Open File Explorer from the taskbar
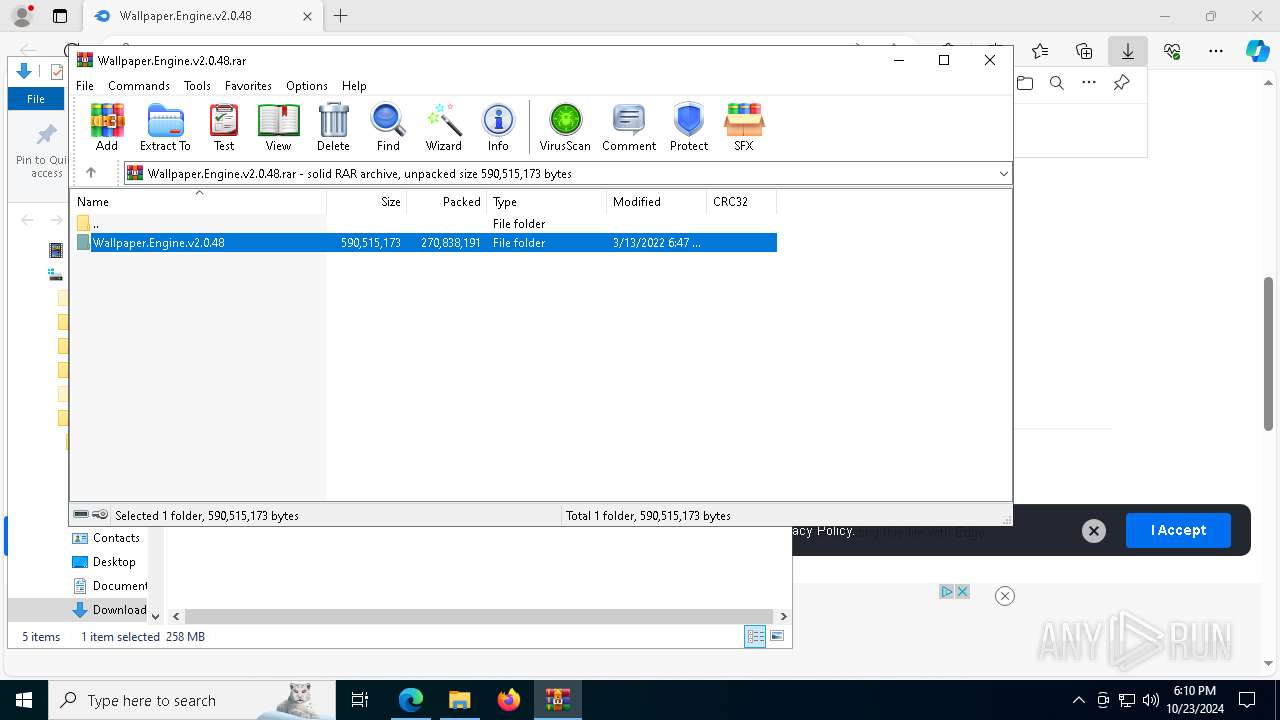Screen dimensions: 1280x720 coord(459,700)
